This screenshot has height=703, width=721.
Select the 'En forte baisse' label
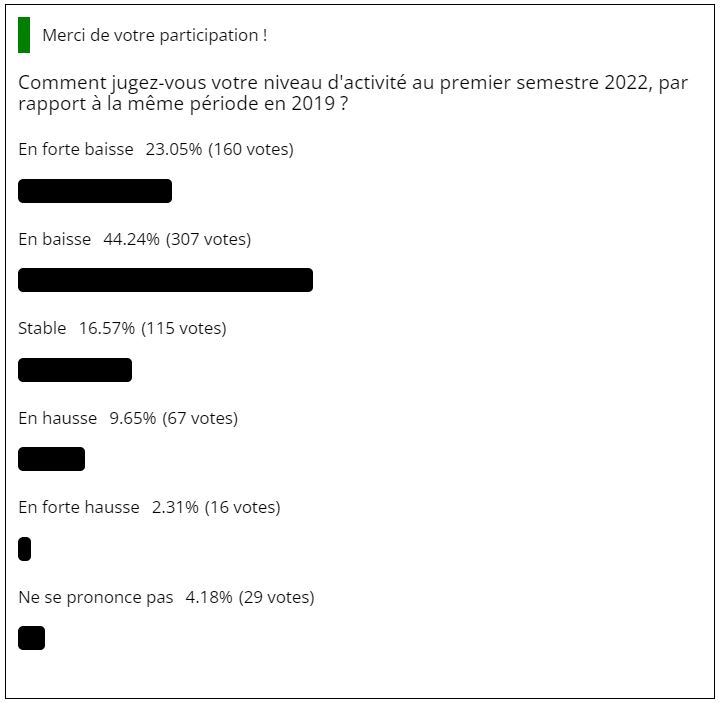tap(76, 149)
